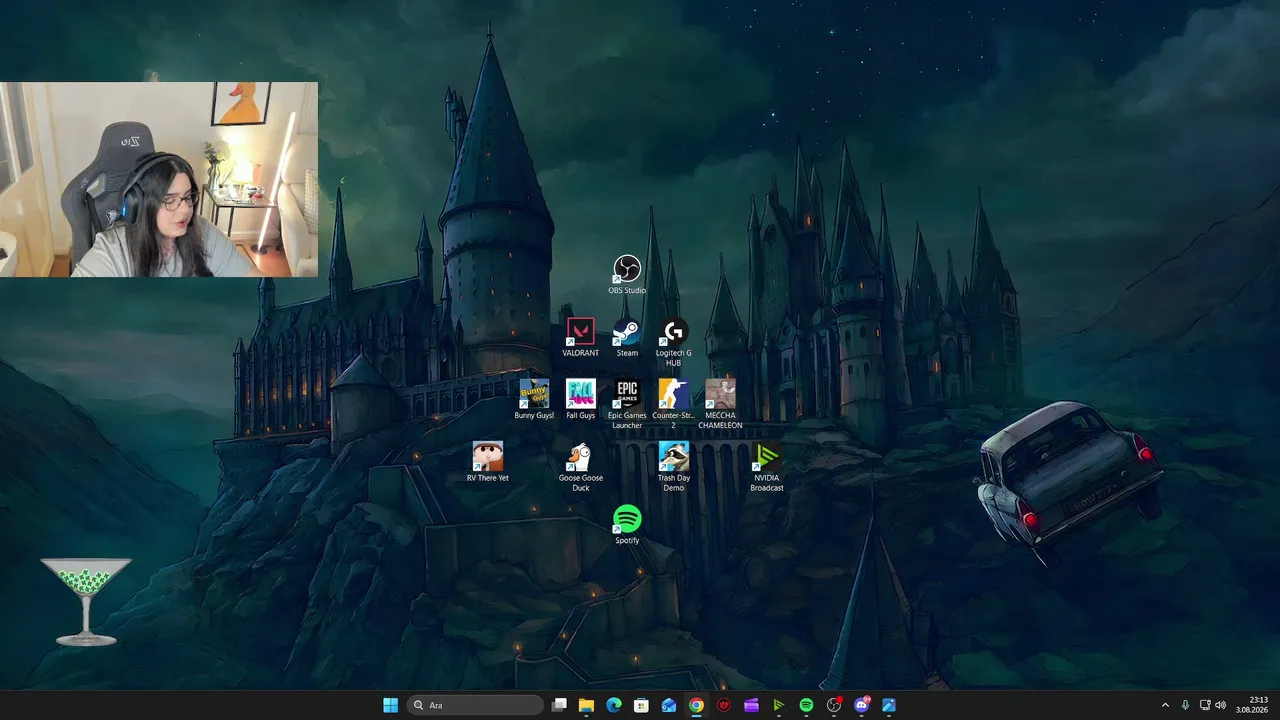Switch to OBS on the taskbar
The height and width of the screenshot is (720, 1280).
pos(834,705)
